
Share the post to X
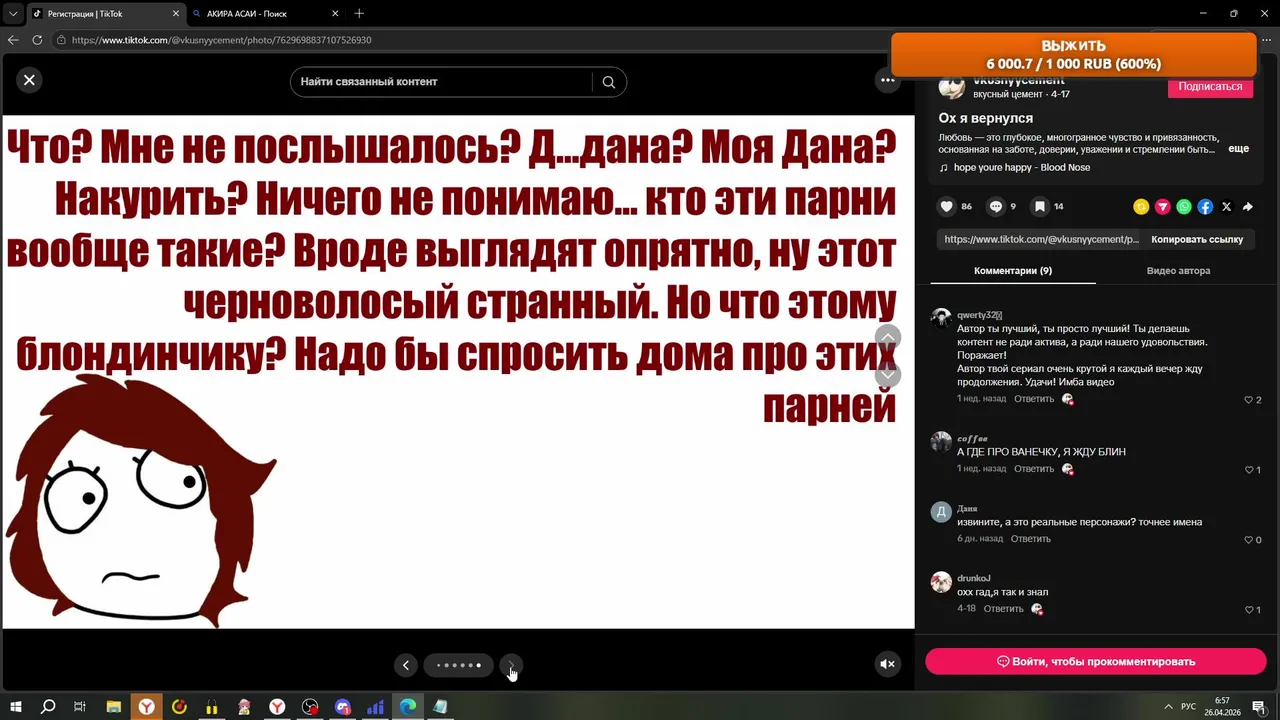point(1226,207)
